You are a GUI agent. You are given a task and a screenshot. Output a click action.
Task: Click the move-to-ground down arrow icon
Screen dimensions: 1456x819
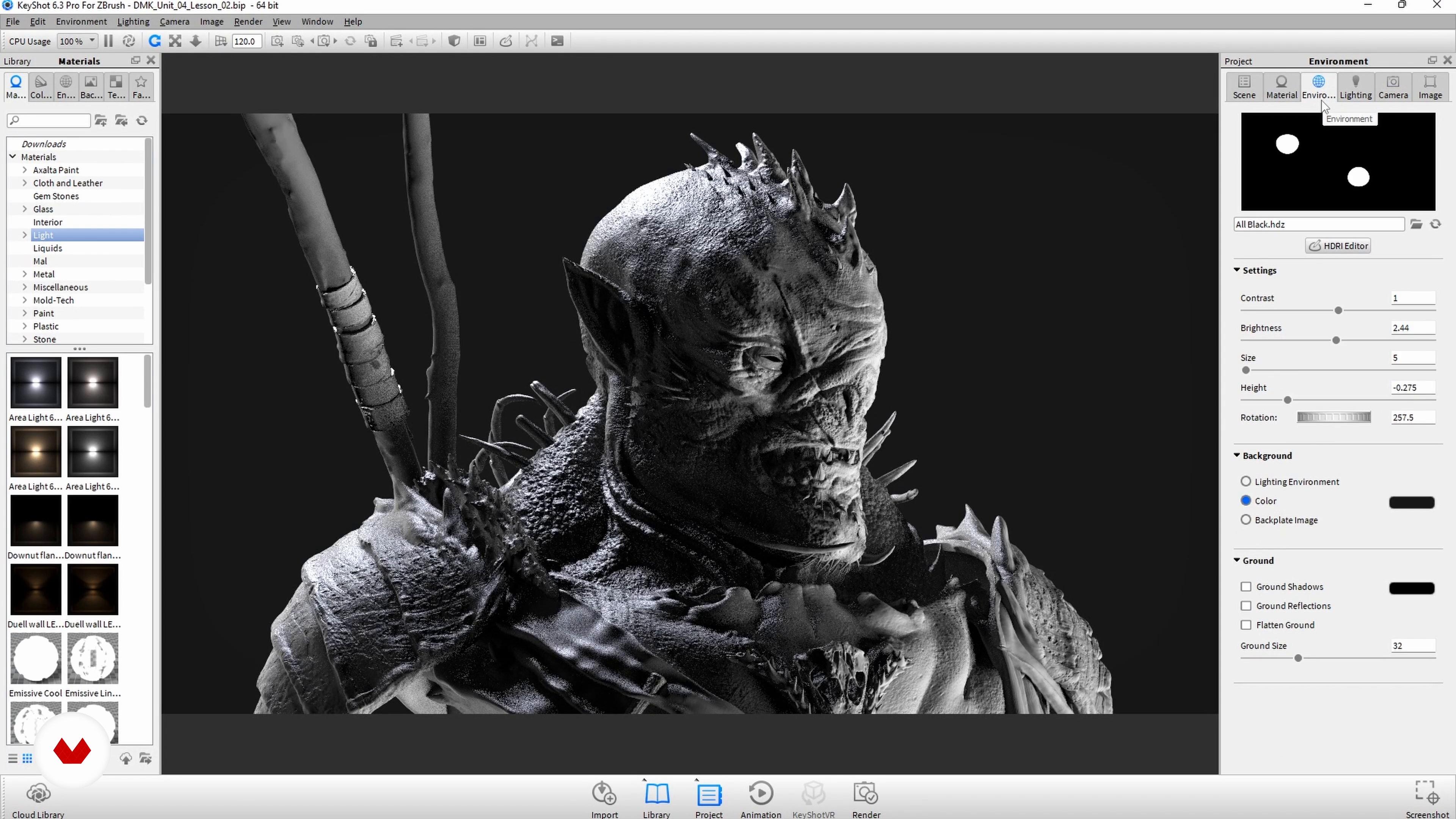click(196, 41)
